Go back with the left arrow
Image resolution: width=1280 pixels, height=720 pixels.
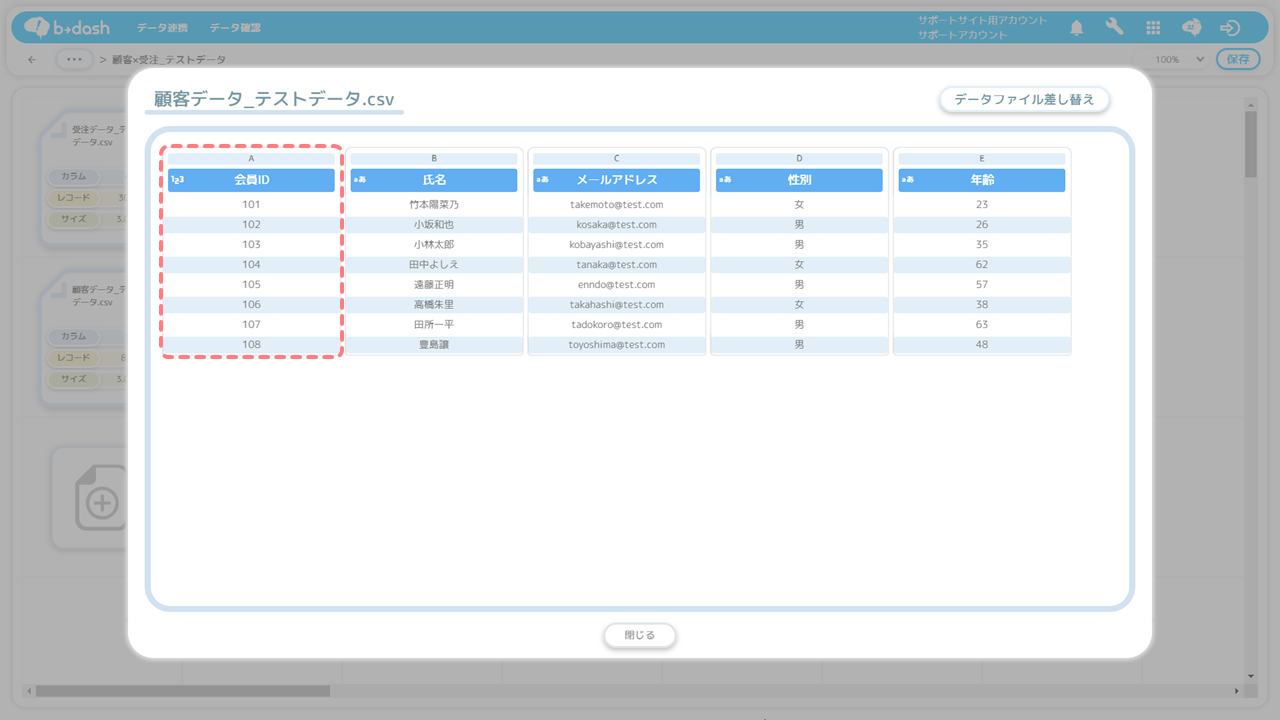coord(33,60)
